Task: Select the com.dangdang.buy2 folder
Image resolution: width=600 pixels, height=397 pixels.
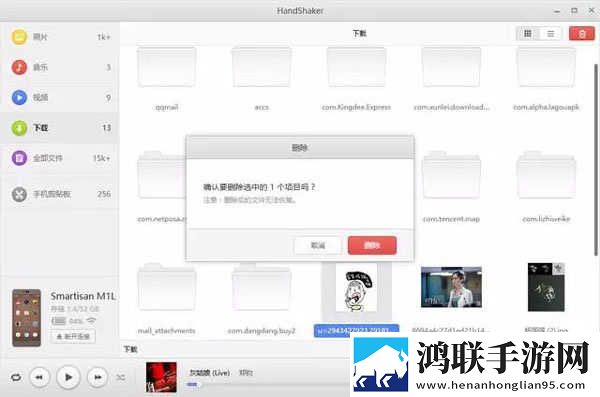Action: pyautogui.click(x=261, y=287)
